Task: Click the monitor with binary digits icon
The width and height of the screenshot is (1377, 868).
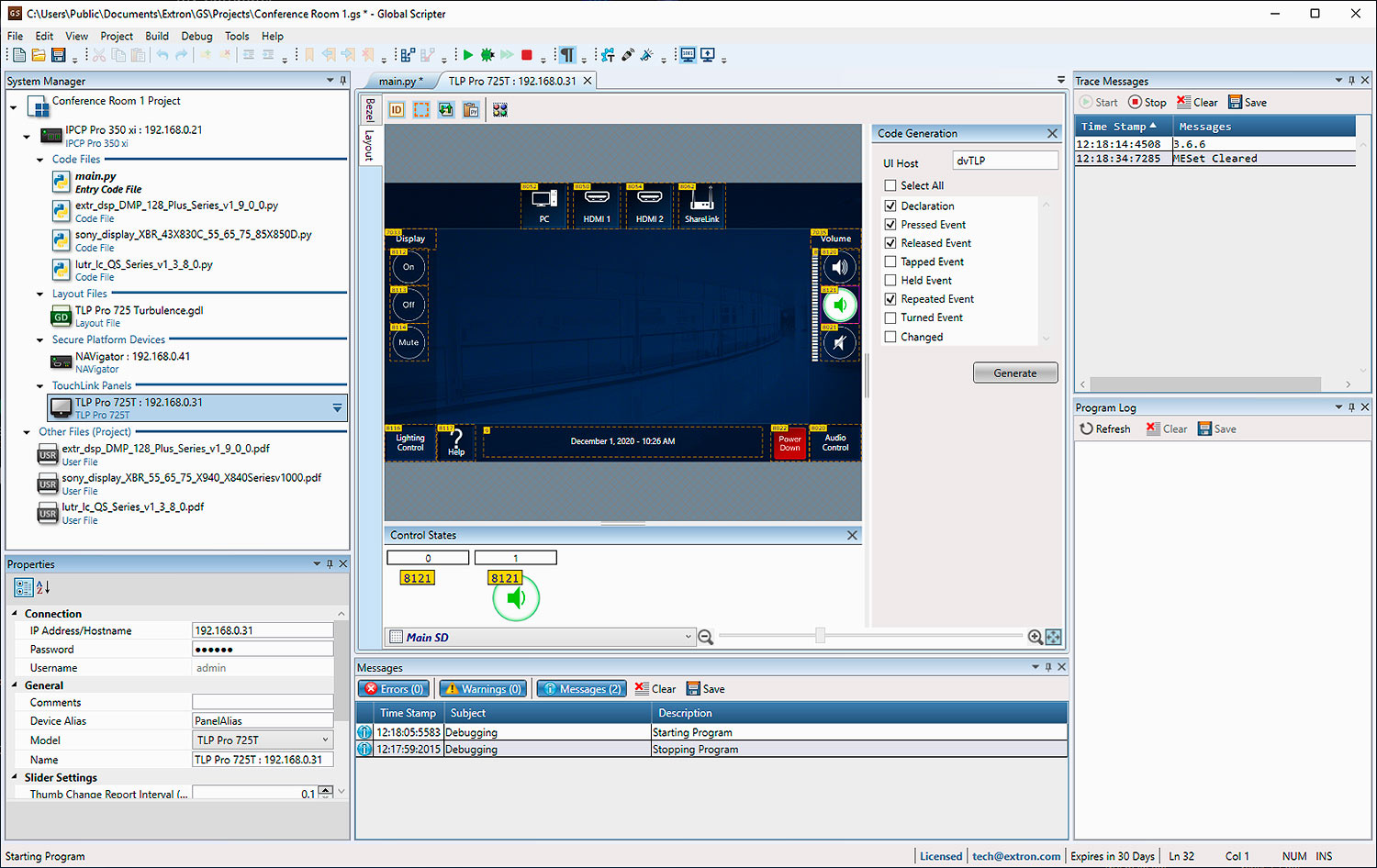Action: pyautogui.click(x=688, y=55)
